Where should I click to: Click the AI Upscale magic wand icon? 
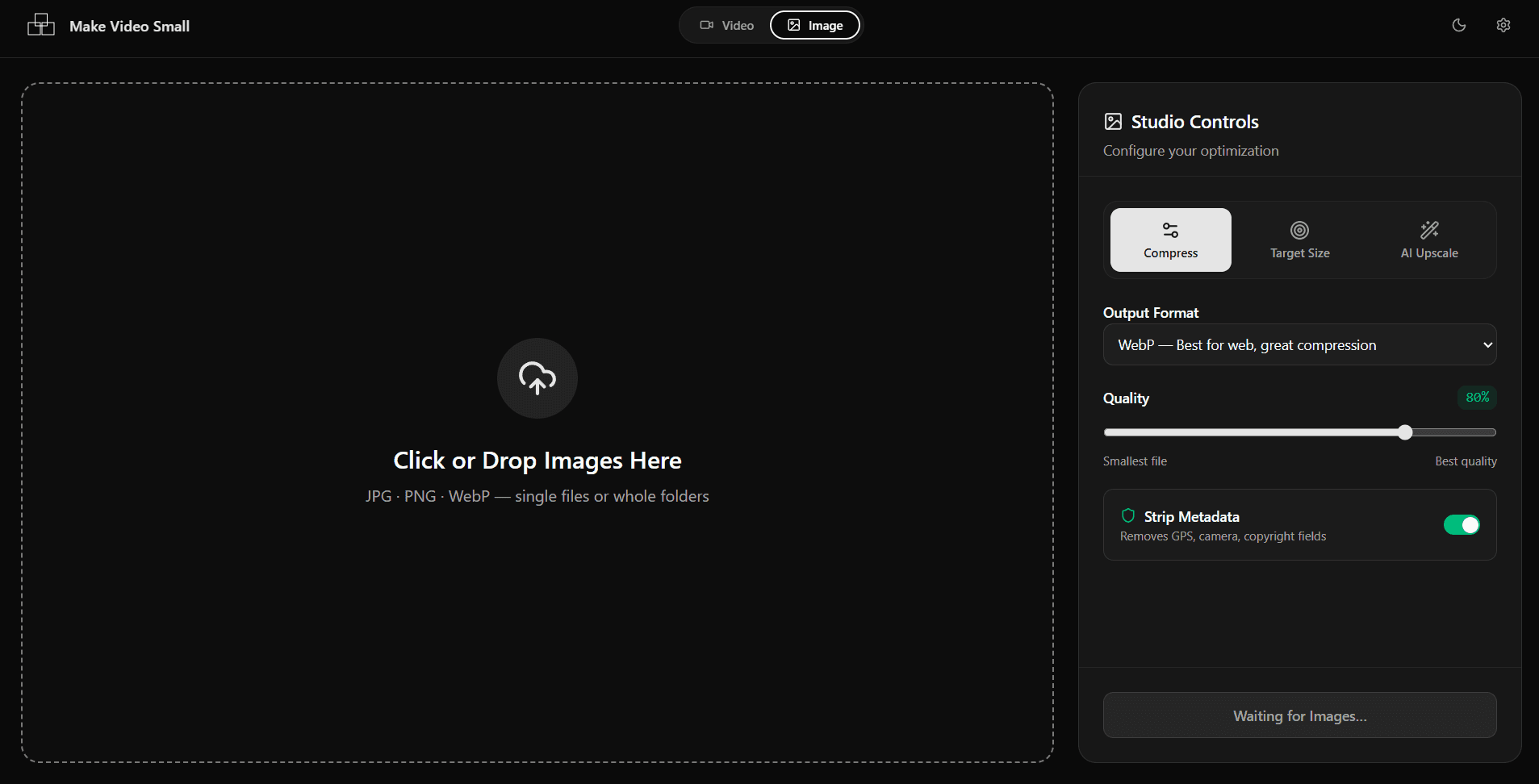(x=1428, y=230)
